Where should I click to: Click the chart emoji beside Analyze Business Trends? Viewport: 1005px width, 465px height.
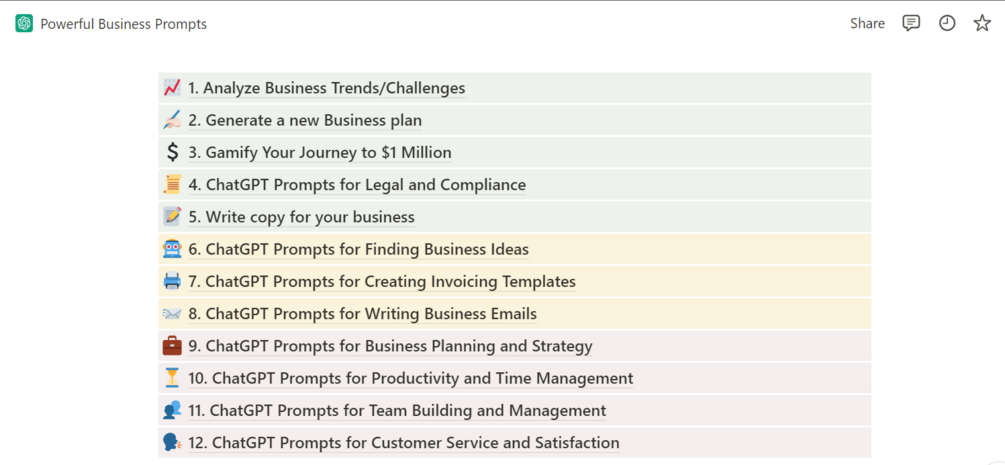coord(172,88)
